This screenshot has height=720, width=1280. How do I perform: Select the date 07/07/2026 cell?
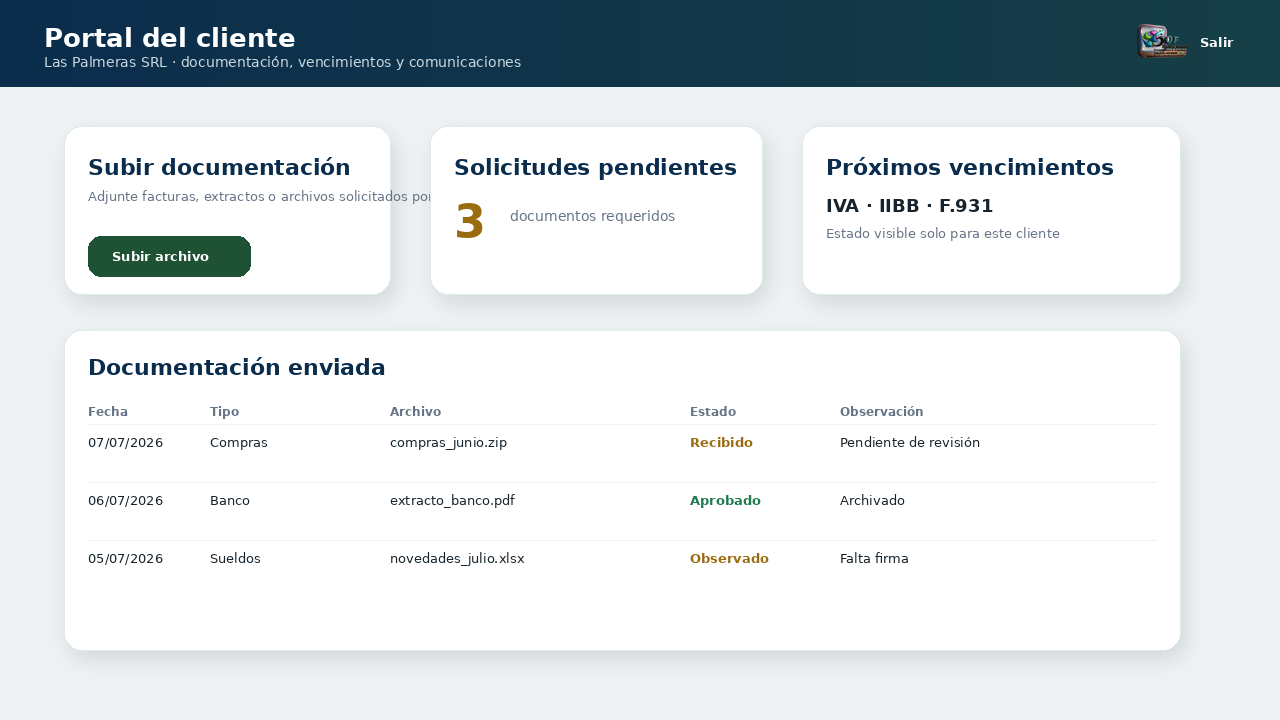(x=125, y=443)
